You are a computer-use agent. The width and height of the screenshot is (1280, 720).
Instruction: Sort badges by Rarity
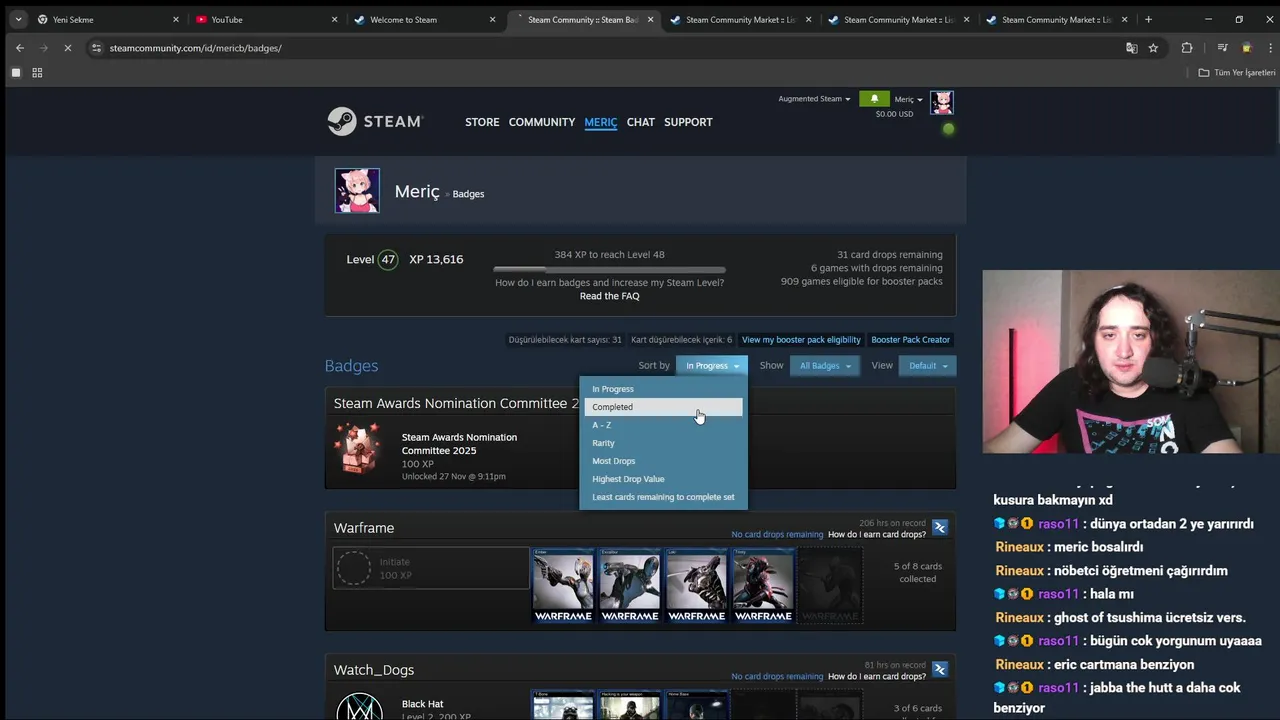[663, 443]
